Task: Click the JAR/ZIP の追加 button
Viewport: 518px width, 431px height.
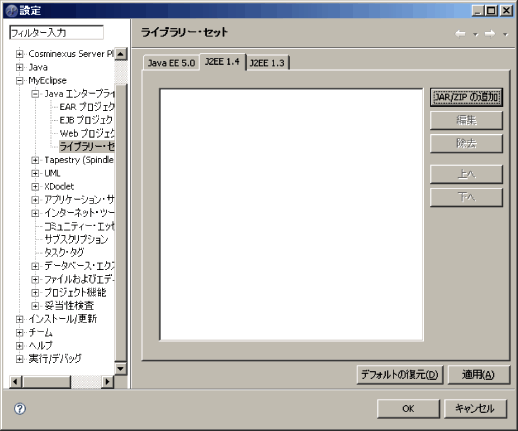Action: tap(466, 97)
